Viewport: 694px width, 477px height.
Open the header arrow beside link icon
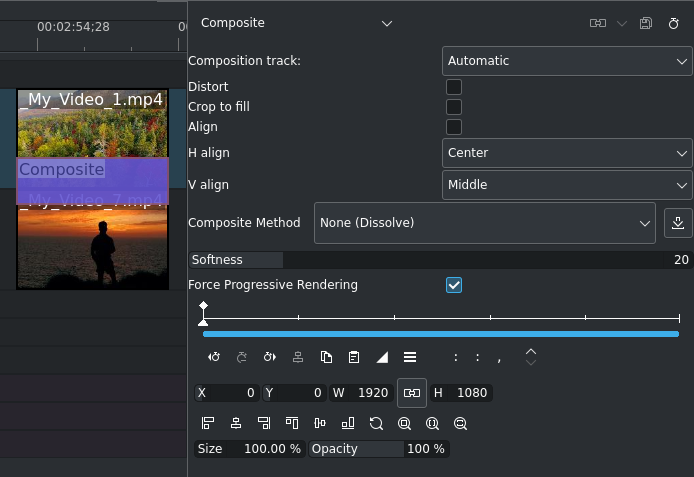(622, 23)
